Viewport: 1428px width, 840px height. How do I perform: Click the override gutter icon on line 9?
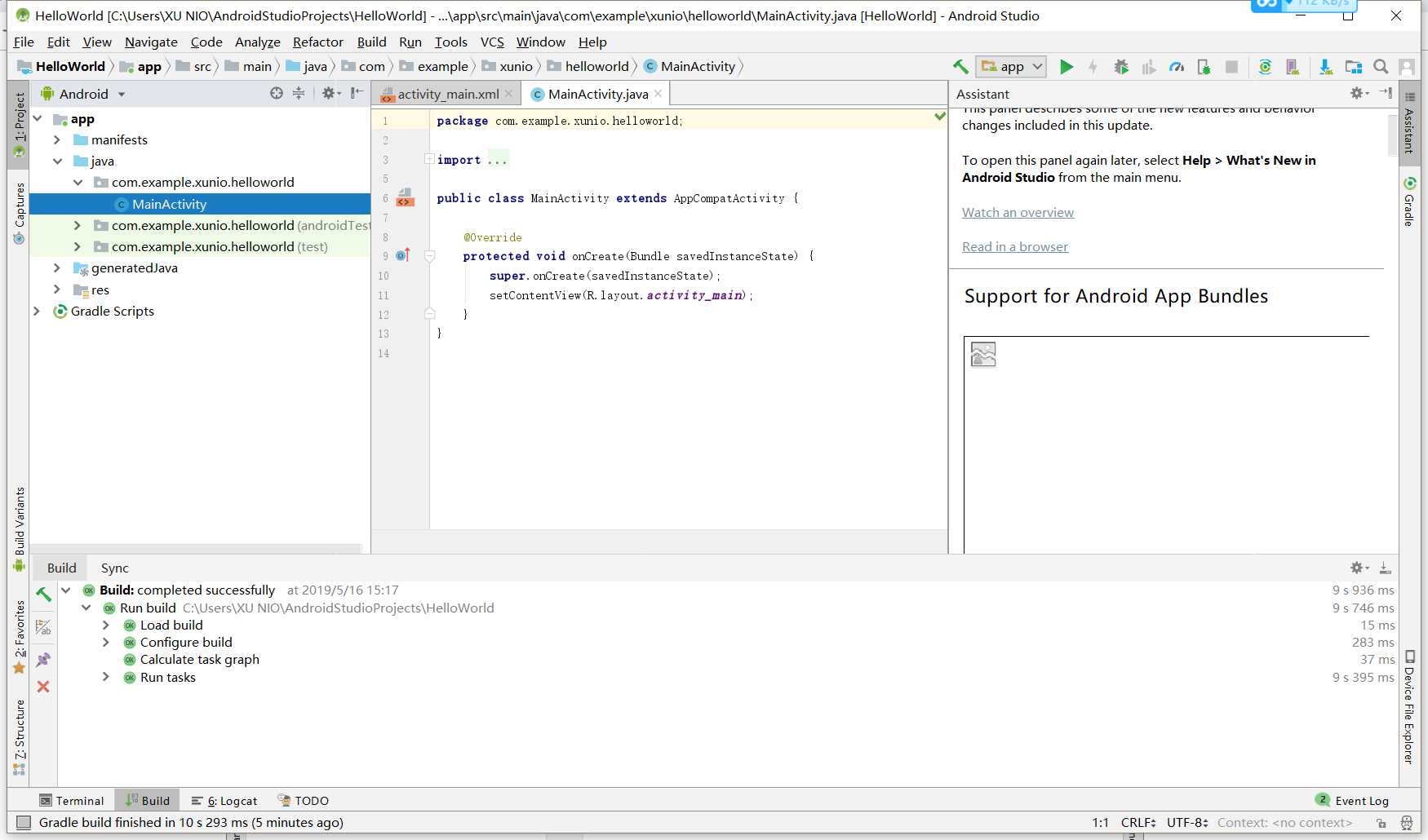coord(402,255)
